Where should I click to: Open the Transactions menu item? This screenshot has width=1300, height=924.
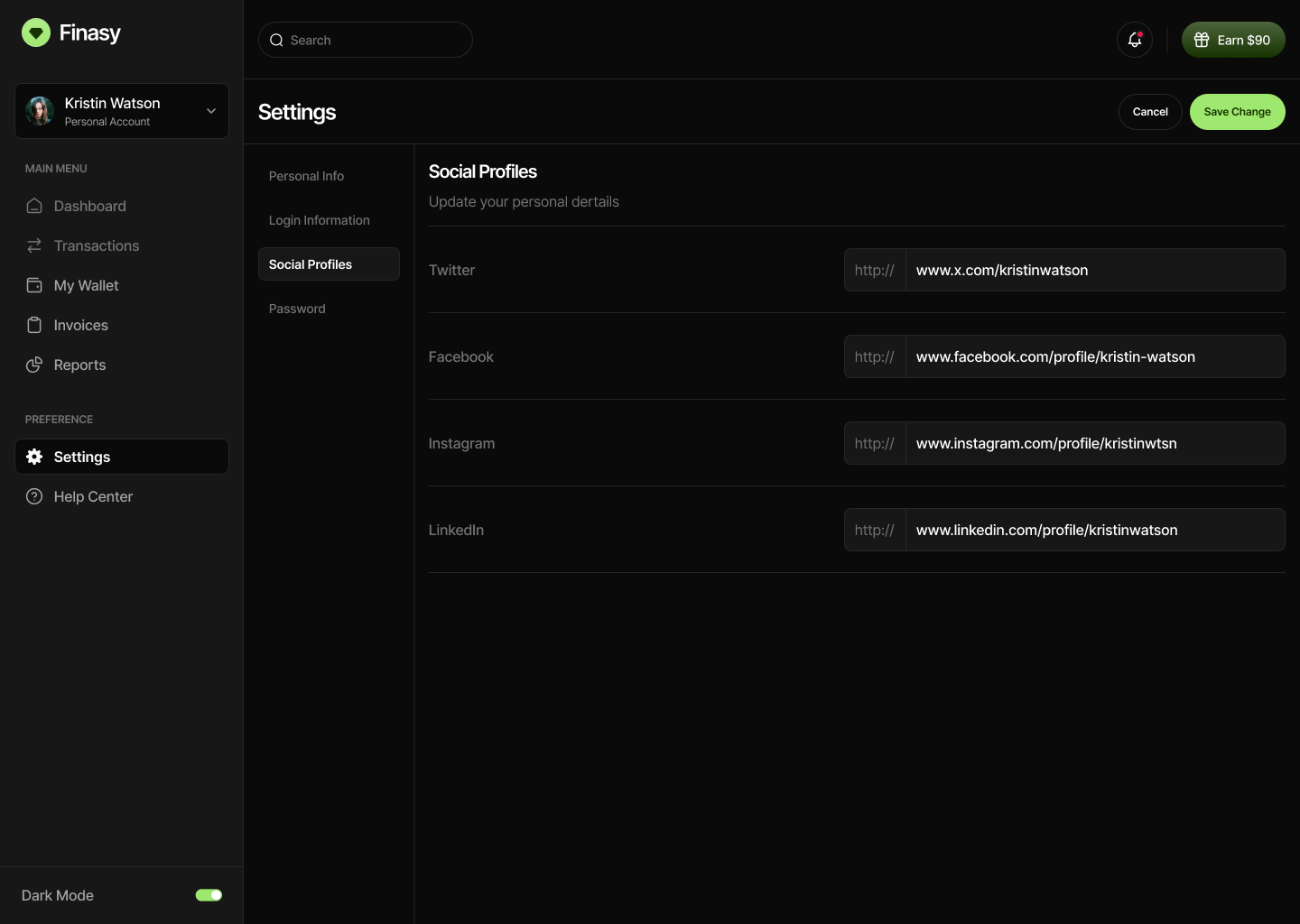tap(122, 245)
